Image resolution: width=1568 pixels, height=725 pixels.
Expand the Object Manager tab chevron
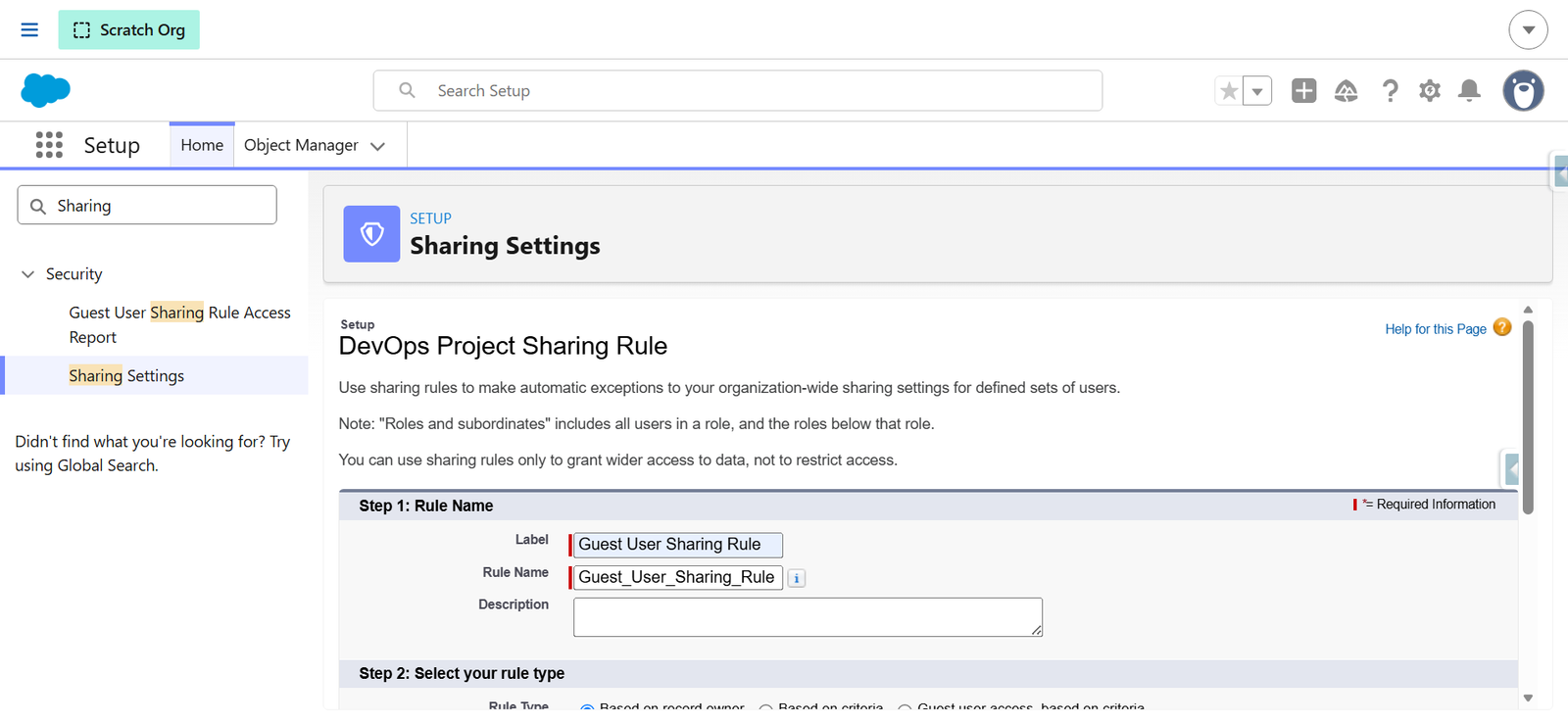[378, 146]
